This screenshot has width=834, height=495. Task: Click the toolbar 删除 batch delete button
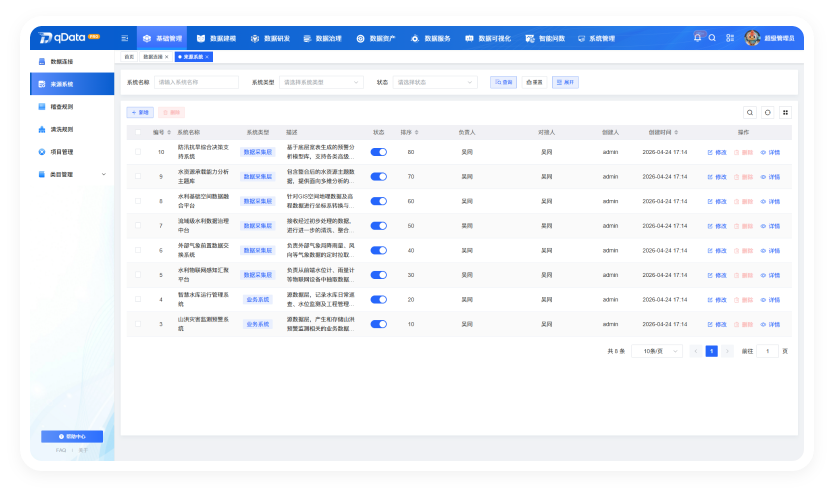171,113
